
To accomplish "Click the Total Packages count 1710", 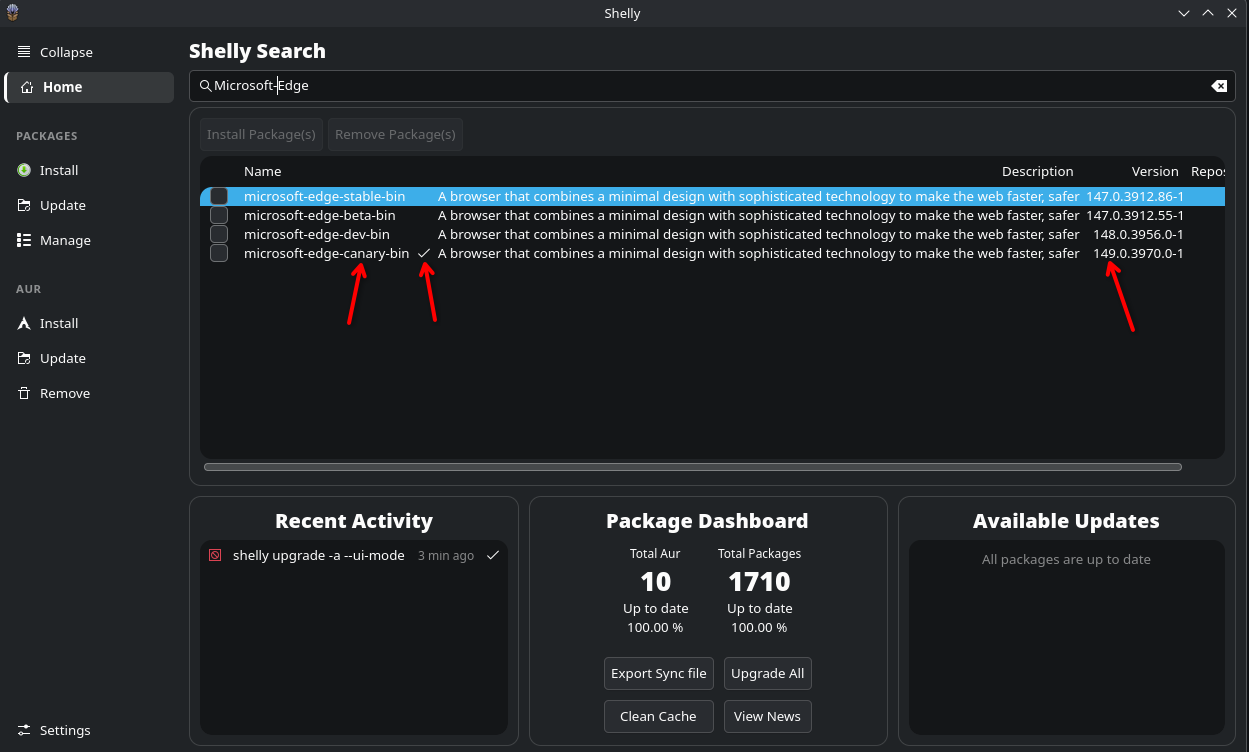I will (x=759, y=581).
